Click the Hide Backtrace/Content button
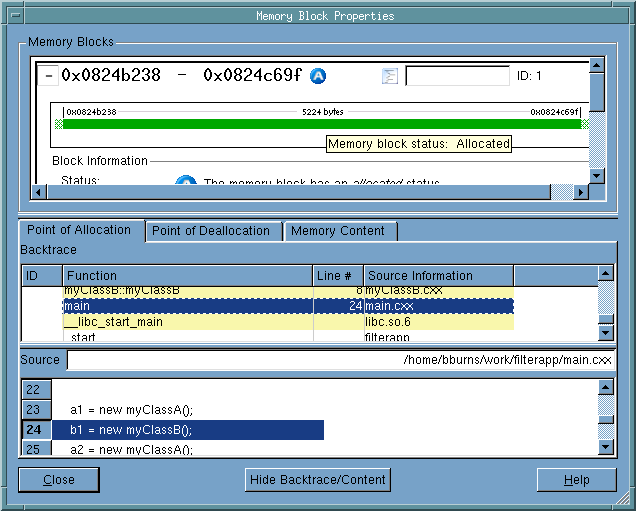This screenshot has width=636, height=511. (x=318, y=480)
